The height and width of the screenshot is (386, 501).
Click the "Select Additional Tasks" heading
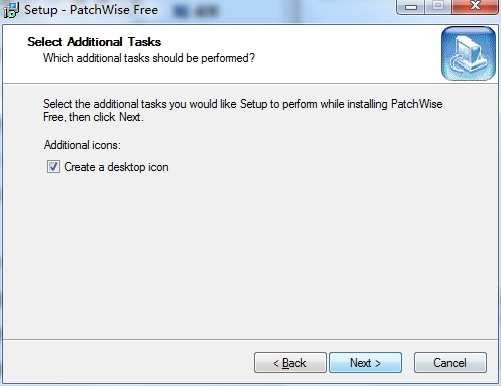pyautogui.click(x=94, y=42)
